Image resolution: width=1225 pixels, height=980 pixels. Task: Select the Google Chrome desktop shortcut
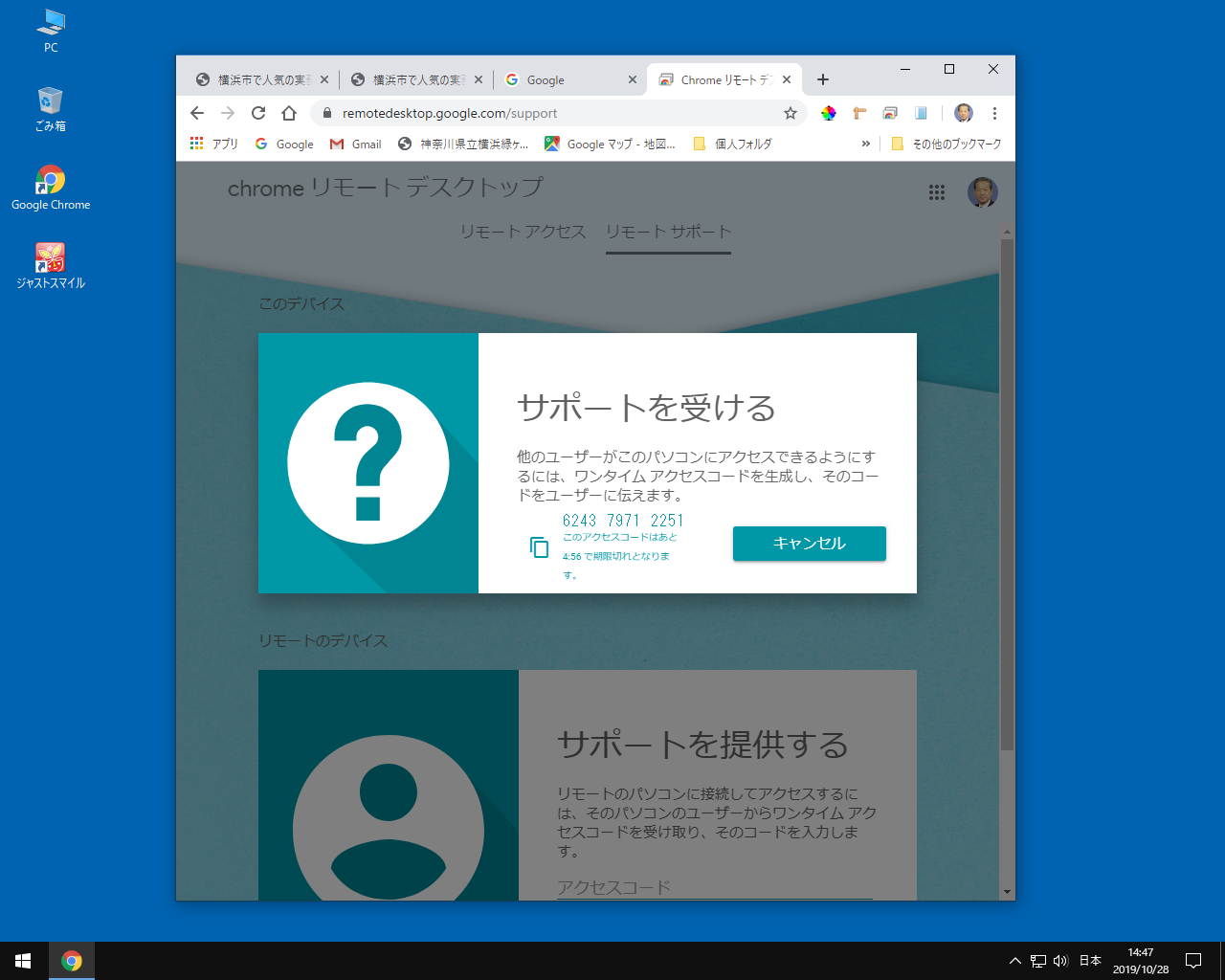coord(51,188)
